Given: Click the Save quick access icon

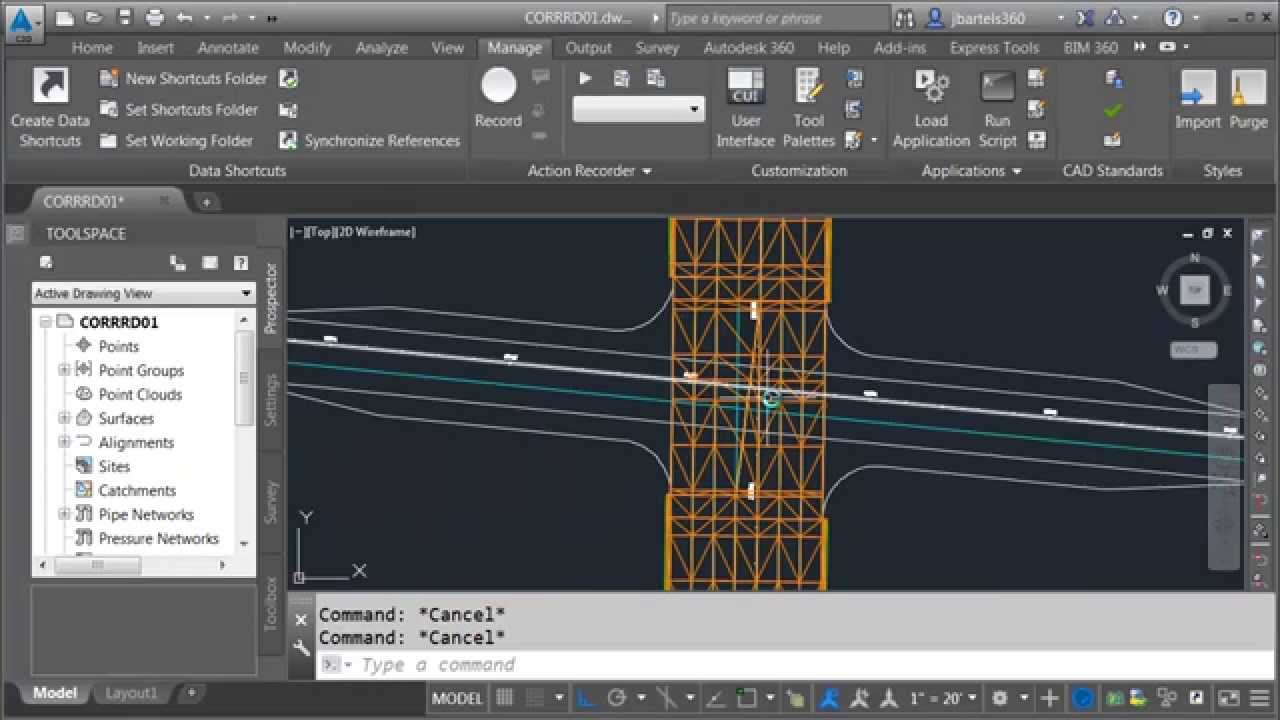Looking at the screenshot, I should click(x=124, y=18).
